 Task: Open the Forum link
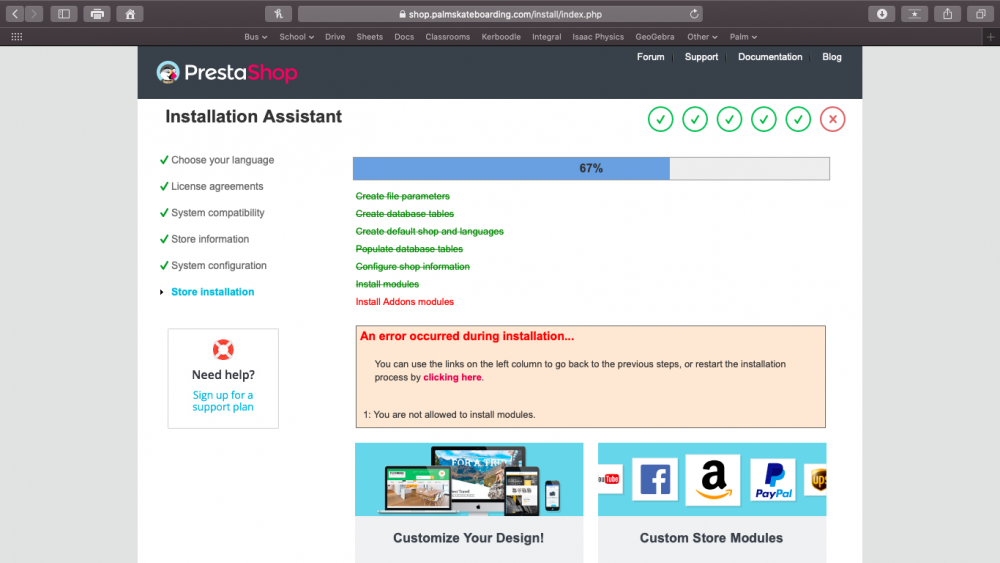tap(651, 57)
